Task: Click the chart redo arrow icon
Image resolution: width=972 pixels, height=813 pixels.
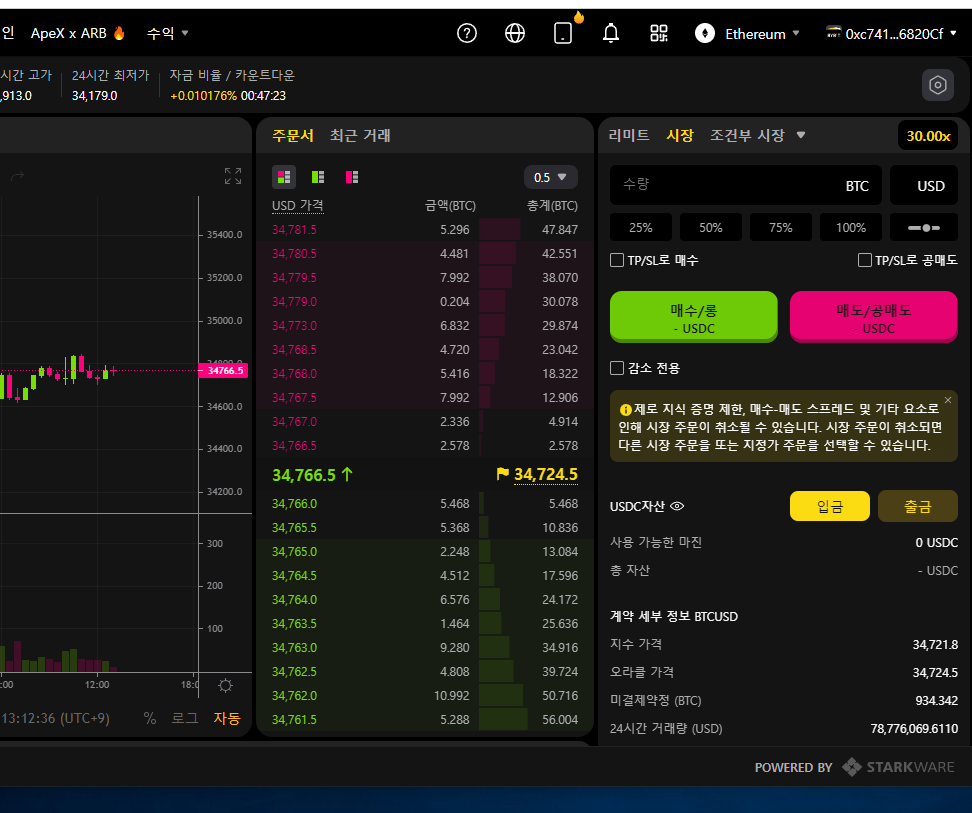Action: click(17, 176)
